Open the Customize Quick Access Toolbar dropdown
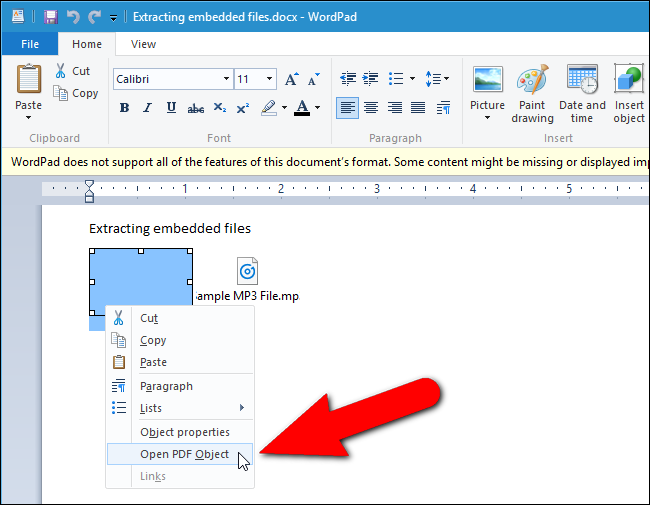Viewport: 650px width, 505px height. click(x=113, y=18)
